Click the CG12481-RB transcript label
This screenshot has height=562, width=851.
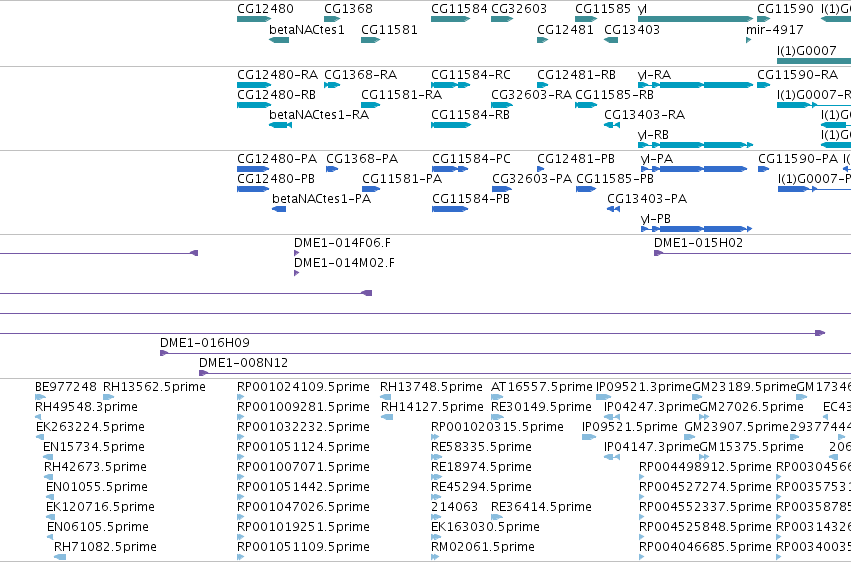click(x=576, y=74)
